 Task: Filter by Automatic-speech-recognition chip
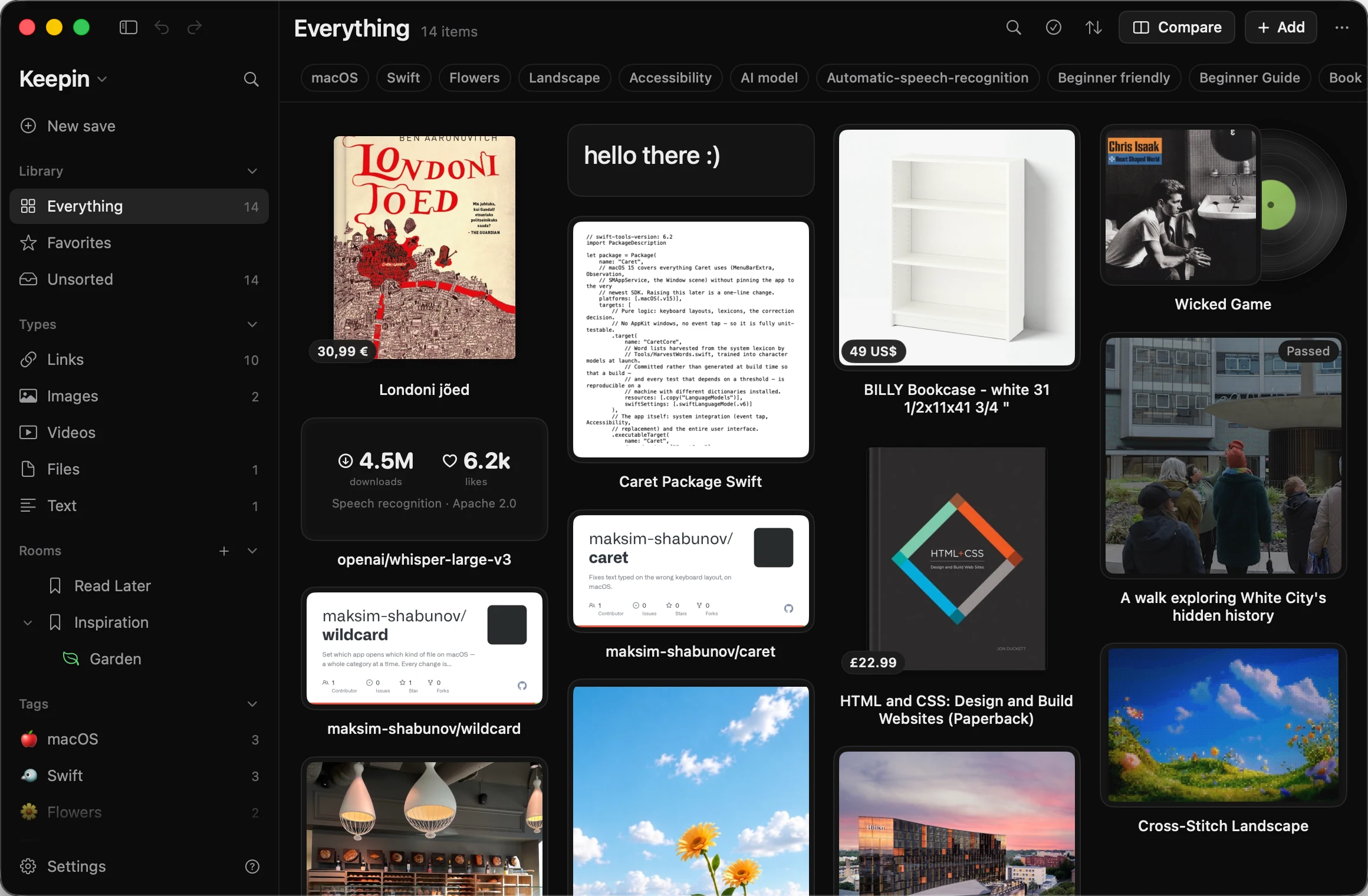pyautogui.click(x=928, y=78)
